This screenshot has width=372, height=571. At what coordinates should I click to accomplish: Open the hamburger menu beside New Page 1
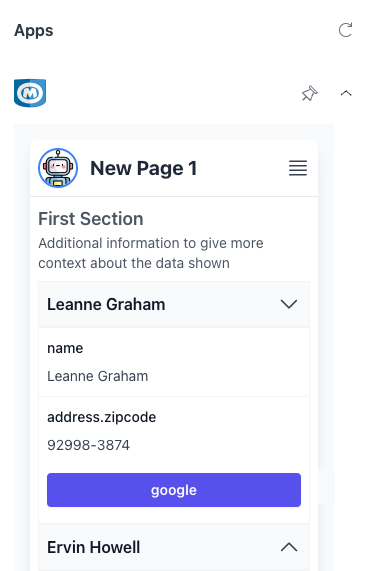pos(298,168)
